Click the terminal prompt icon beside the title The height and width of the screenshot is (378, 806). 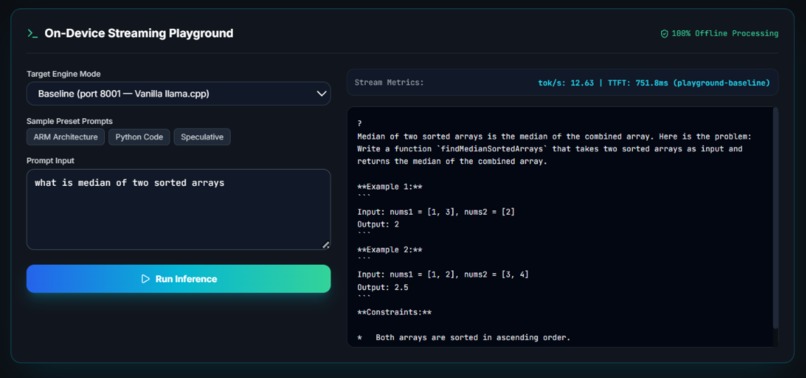32,33
